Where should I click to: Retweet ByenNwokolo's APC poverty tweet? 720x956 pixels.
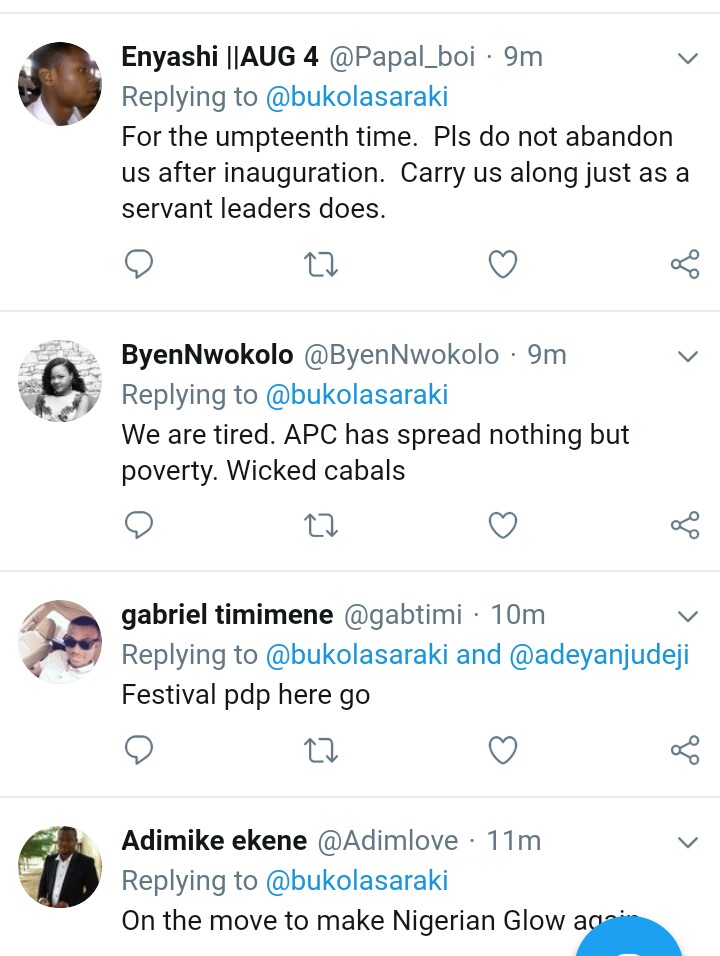click(x=321, y=524)
